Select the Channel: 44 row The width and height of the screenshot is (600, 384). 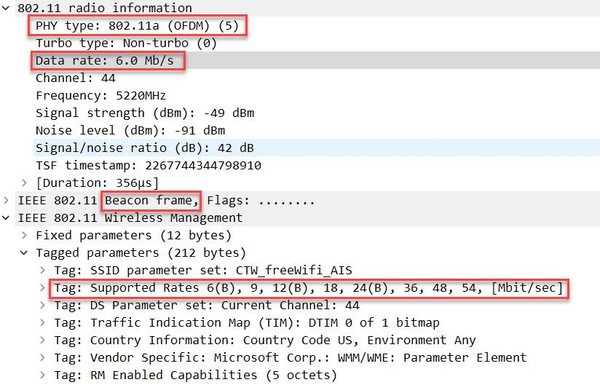(75, 78)
